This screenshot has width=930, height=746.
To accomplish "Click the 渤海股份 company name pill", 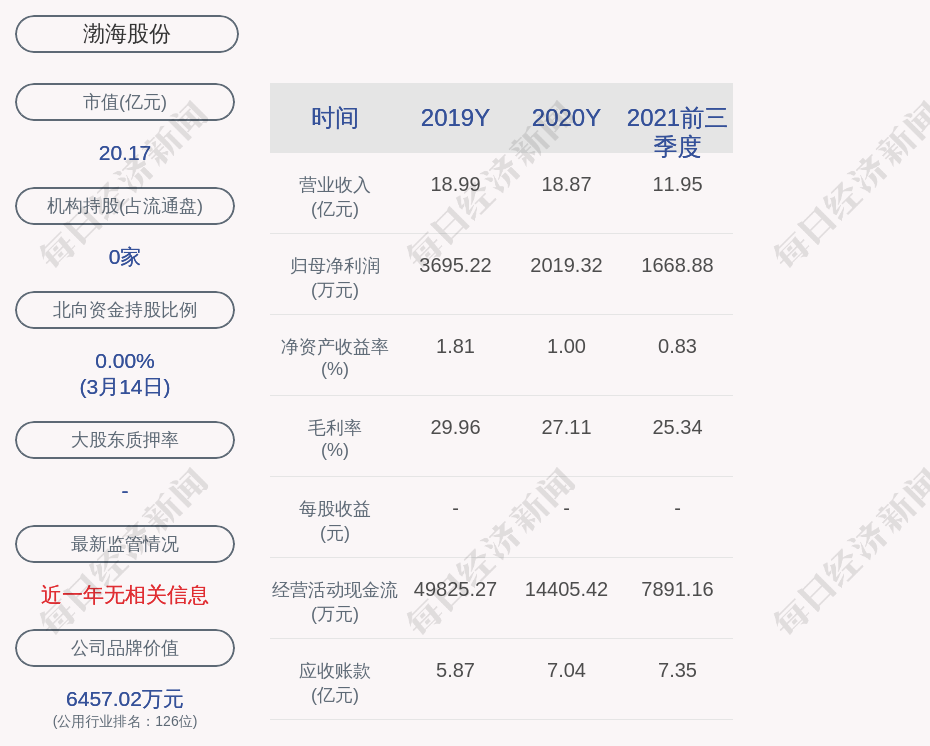I will (127, 34).
